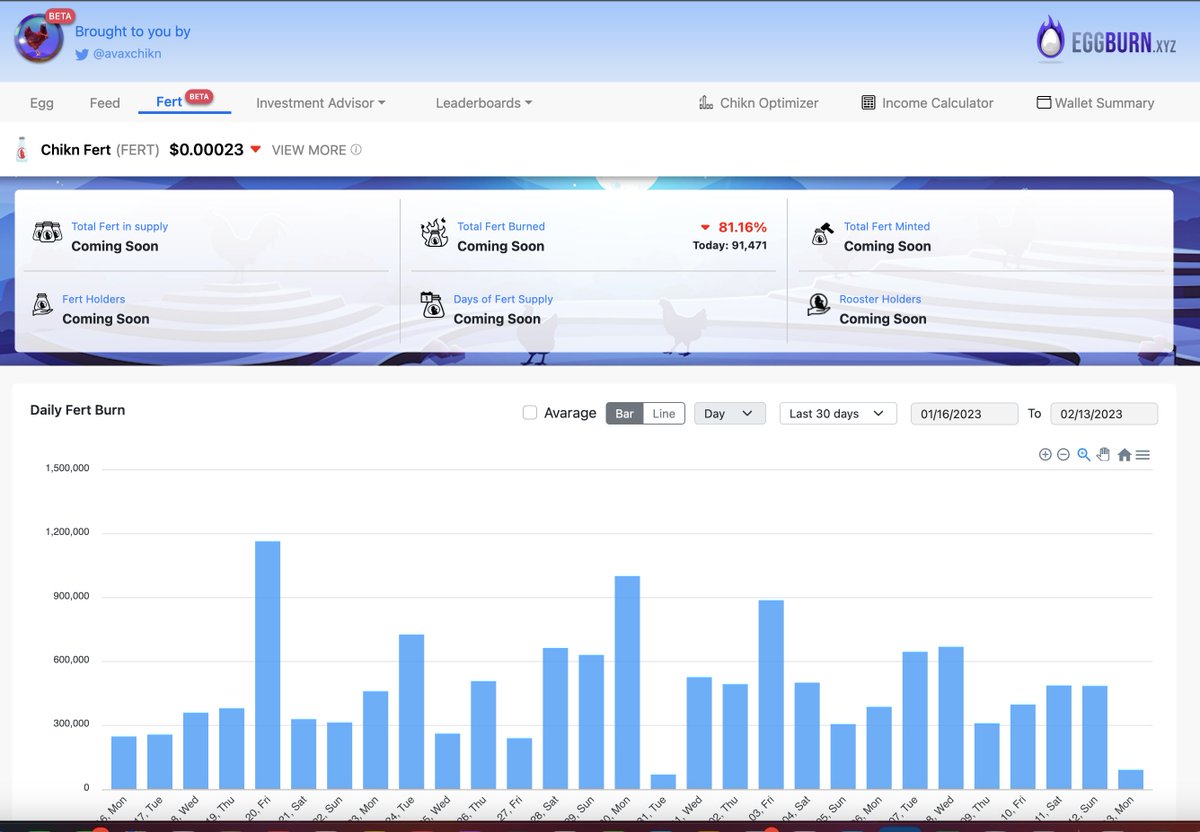Click the last bar for 13, Mon

1130,779
